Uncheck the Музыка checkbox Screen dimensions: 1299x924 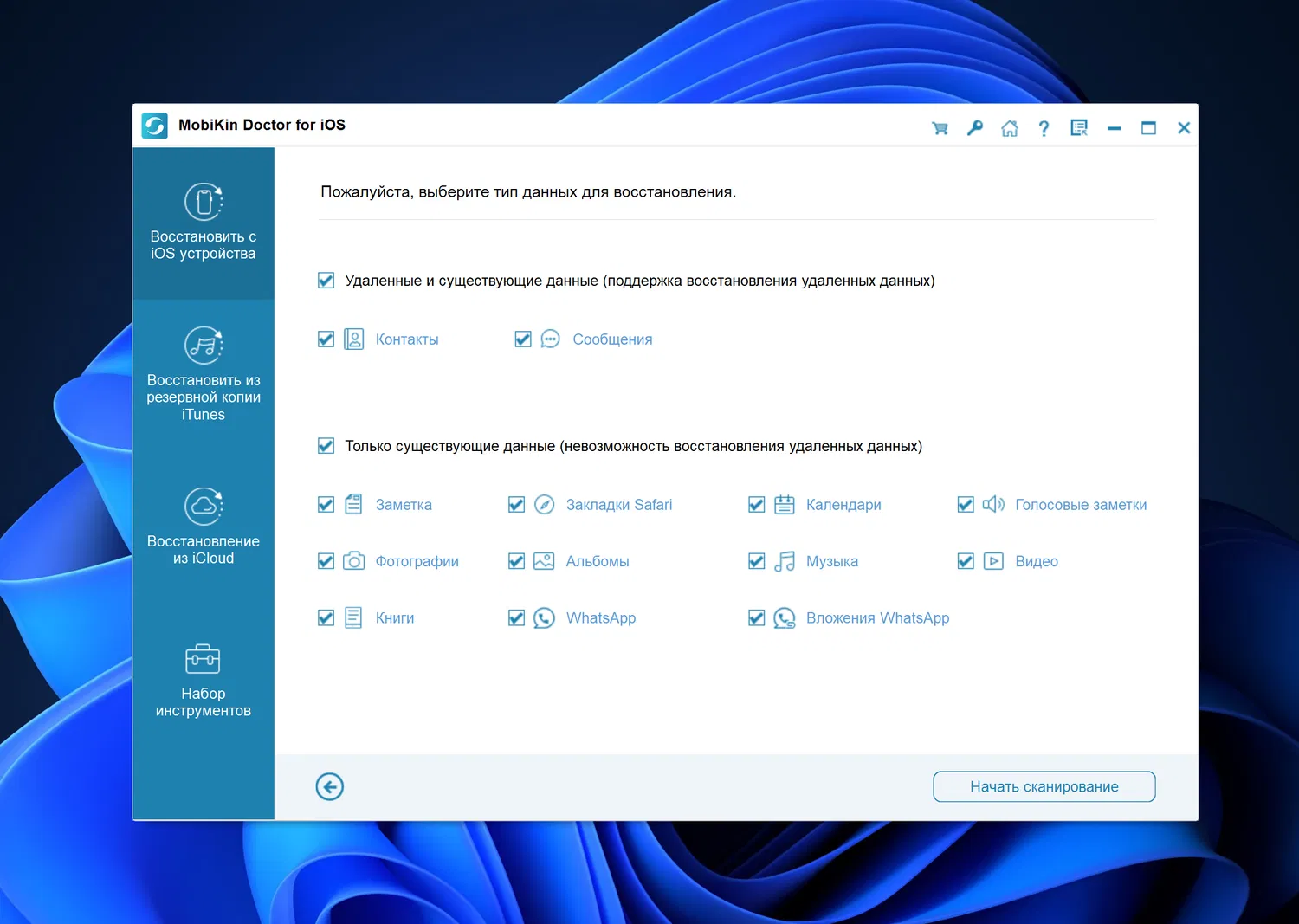[757, 561]
